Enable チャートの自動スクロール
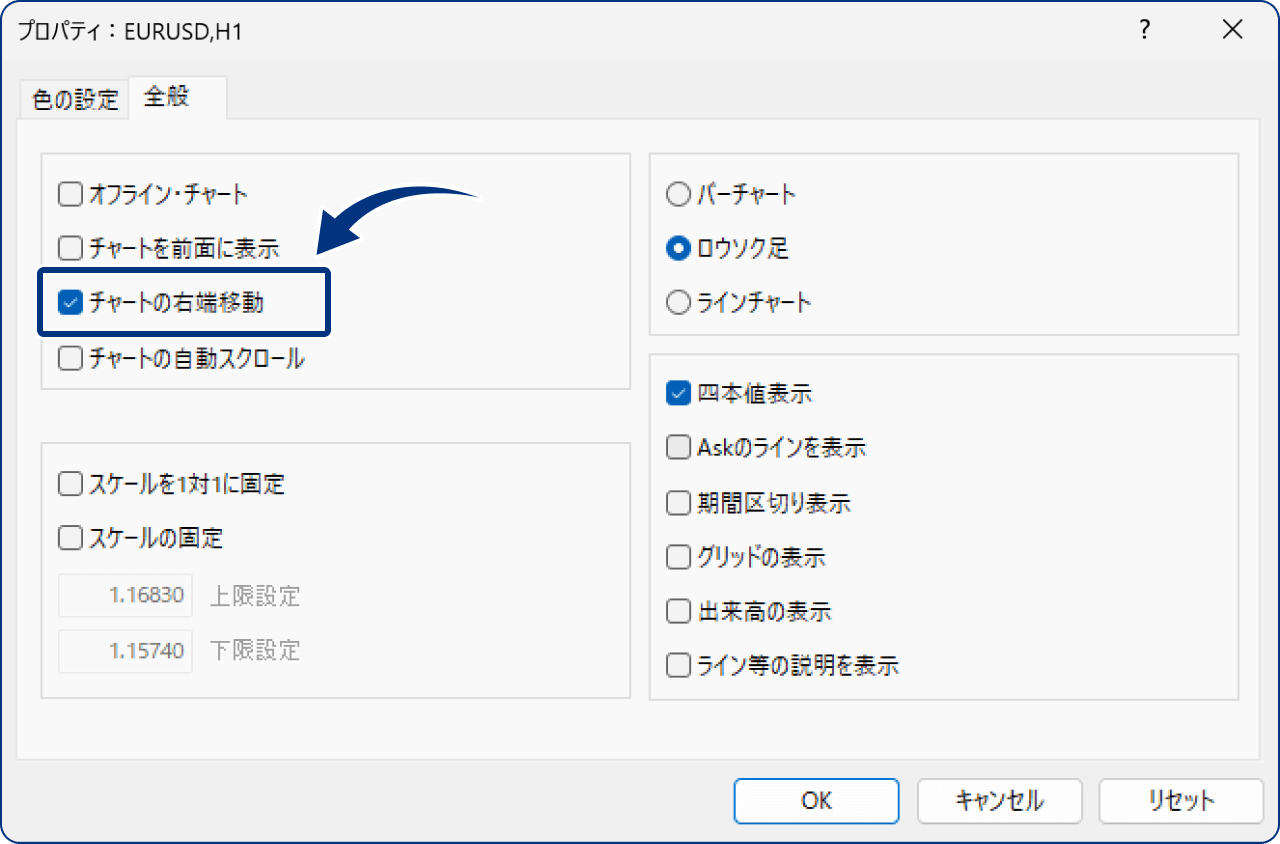Image resolution: width=1280 pixels, height=844 pixels. point(70,355)
